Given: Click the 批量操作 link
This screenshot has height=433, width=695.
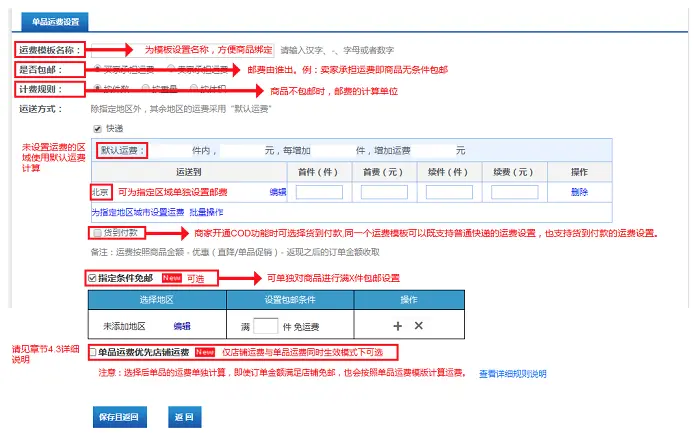Looking at the screenshot, I should [206, 212].
